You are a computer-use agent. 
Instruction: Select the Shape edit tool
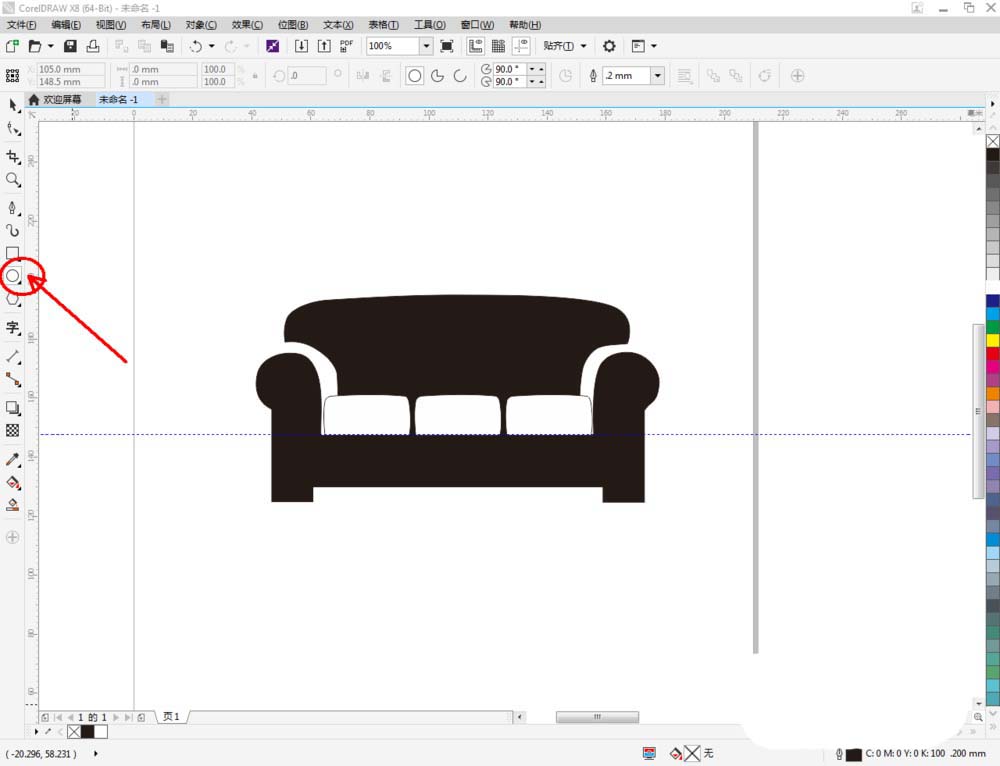13,129
